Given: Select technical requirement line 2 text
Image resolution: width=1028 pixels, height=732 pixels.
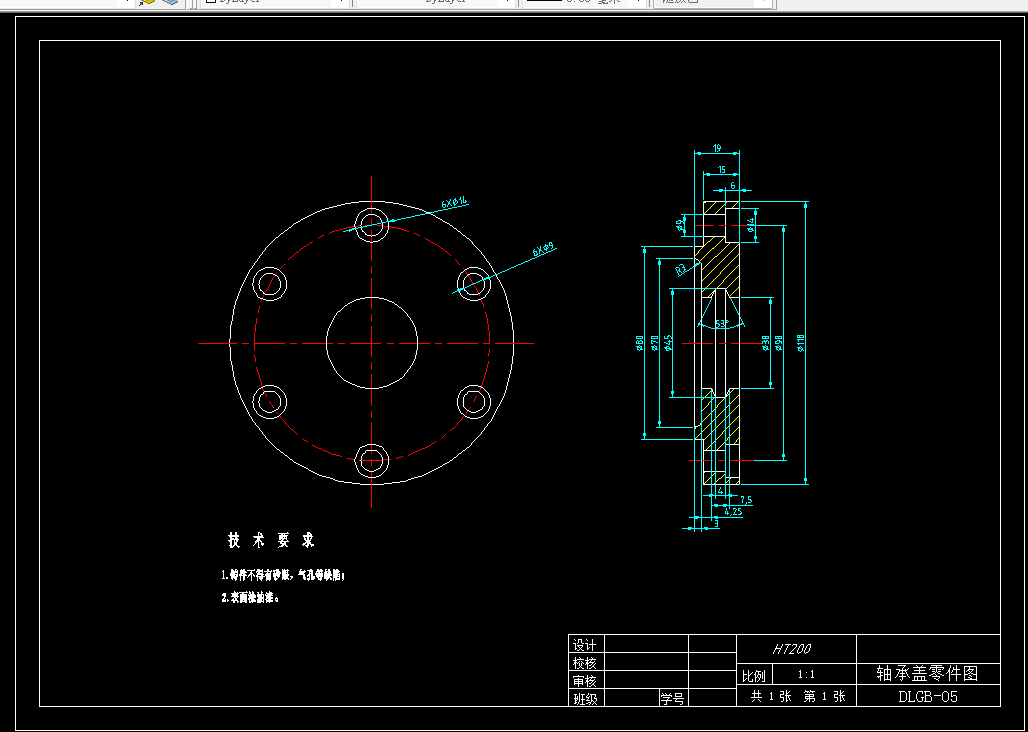Looking at the screenshot, I should [250, 598].
